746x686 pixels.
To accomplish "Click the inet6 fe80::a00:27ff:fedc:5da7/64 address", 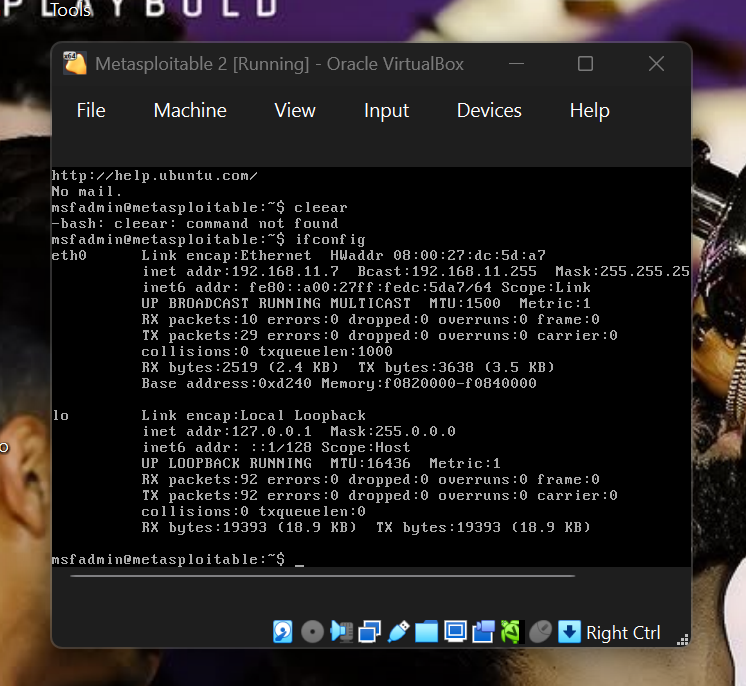I will coord(317,287).
